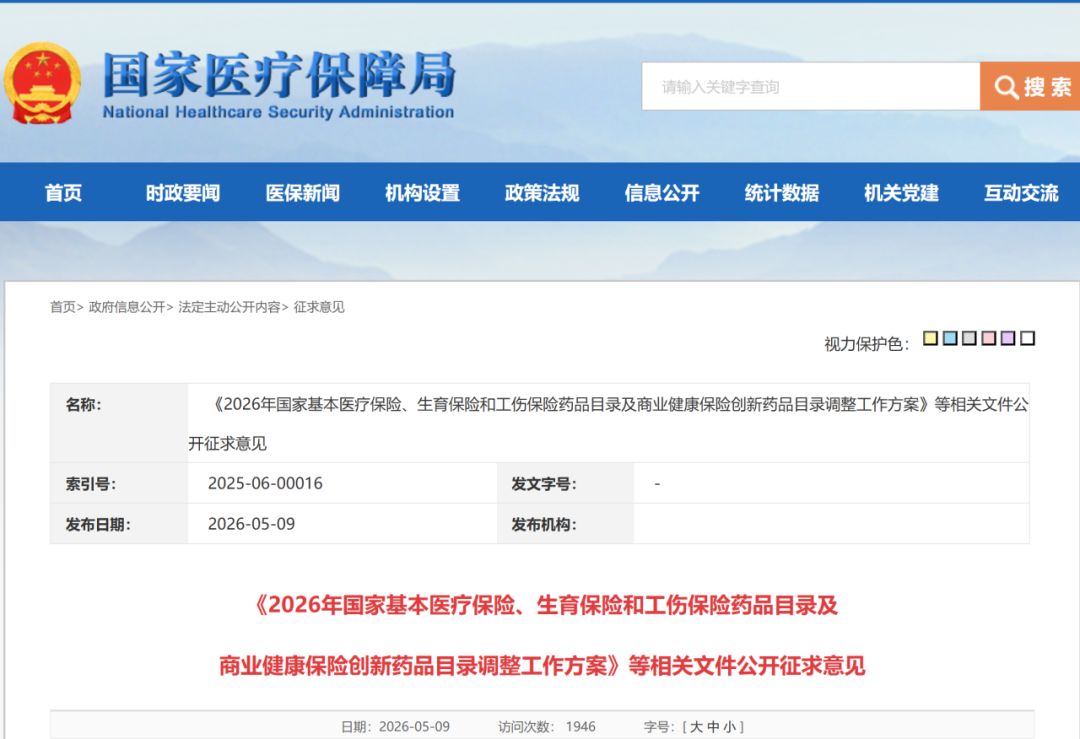
Task: Choose the gray eye-protection color swatch
Action: tap(969, 338)
